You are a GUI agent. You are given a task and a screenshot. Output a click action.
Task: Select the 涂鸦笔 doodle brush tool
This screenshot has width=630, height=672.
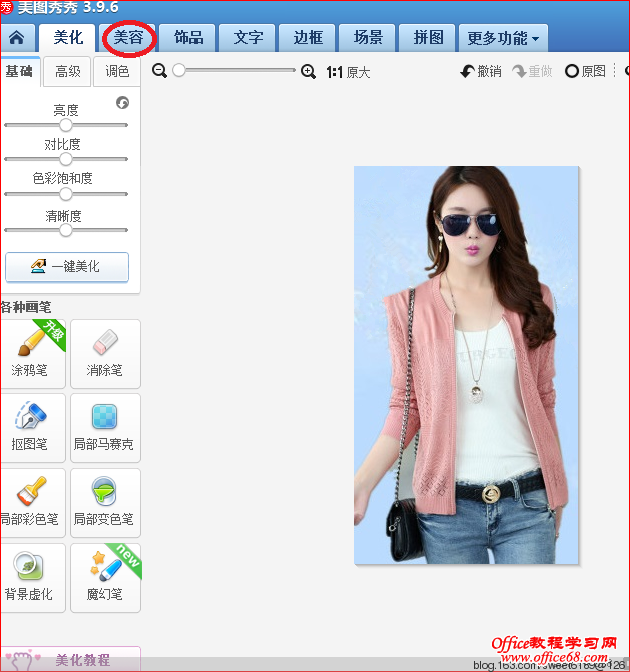pyautogui.click(x=33, y=354)
